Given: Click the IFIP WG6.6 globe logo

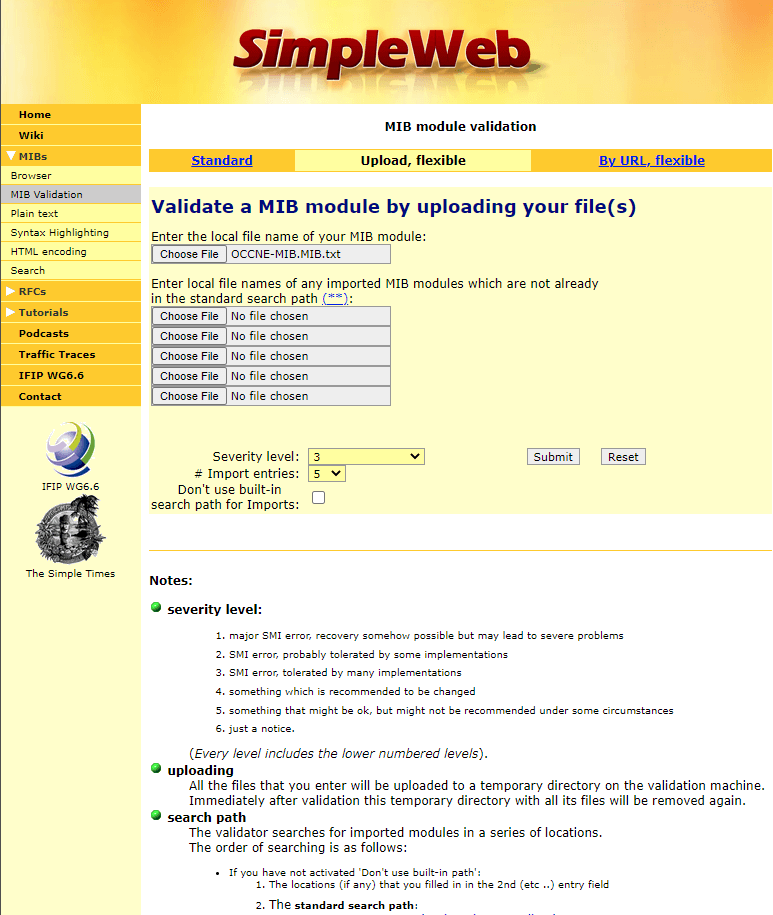Looking at the screenshot, I should (x=71, y=449).
